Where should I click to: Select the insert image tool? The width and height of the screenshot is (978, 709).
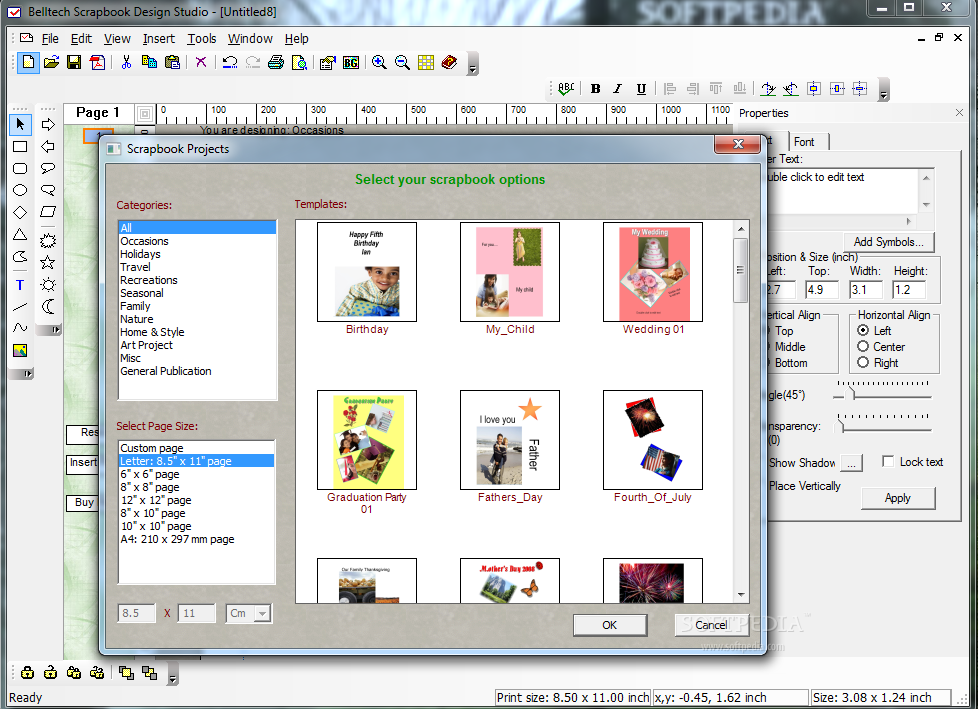20,350
